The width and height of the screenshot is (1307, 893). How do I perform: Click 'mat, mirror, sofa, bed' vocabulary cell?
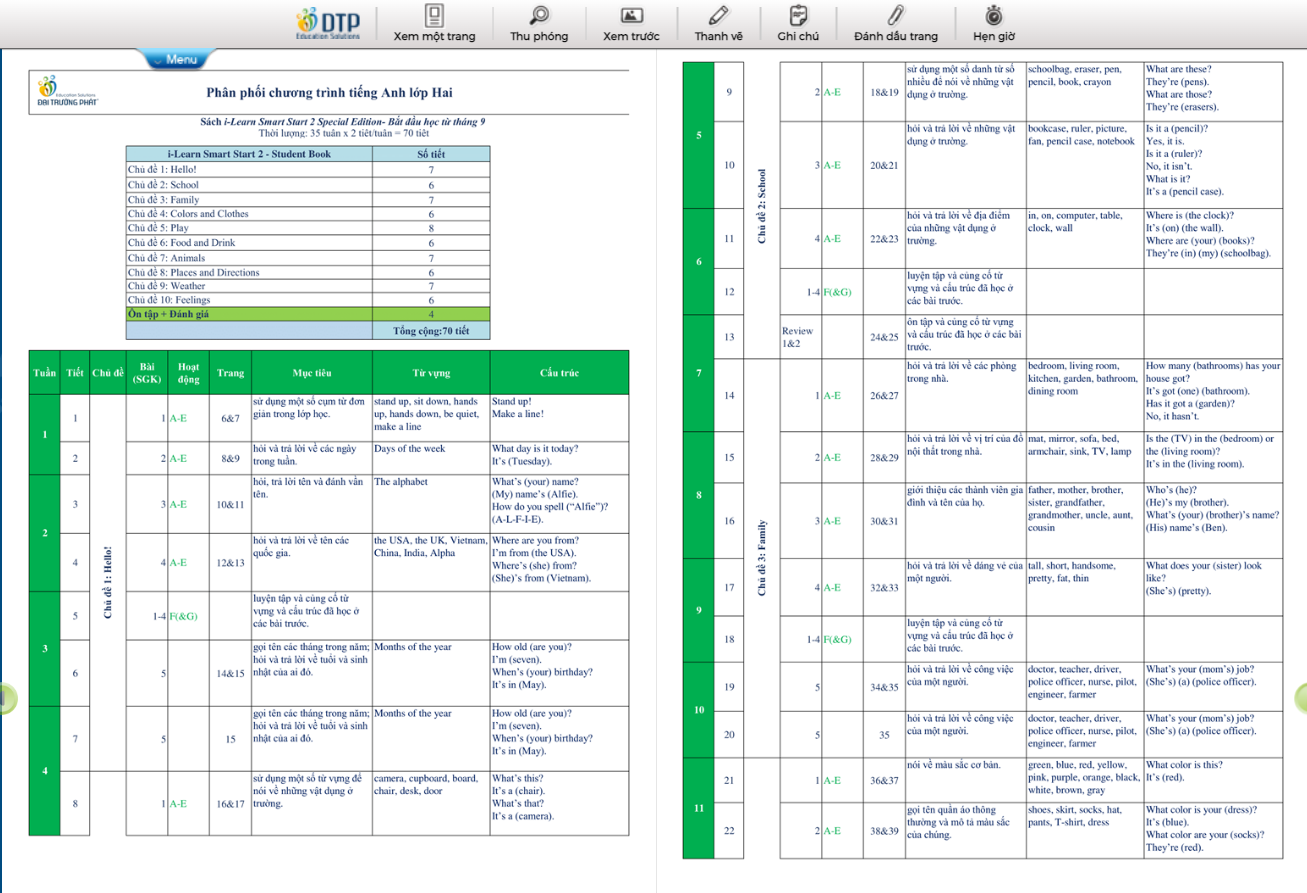[1085, 457]
